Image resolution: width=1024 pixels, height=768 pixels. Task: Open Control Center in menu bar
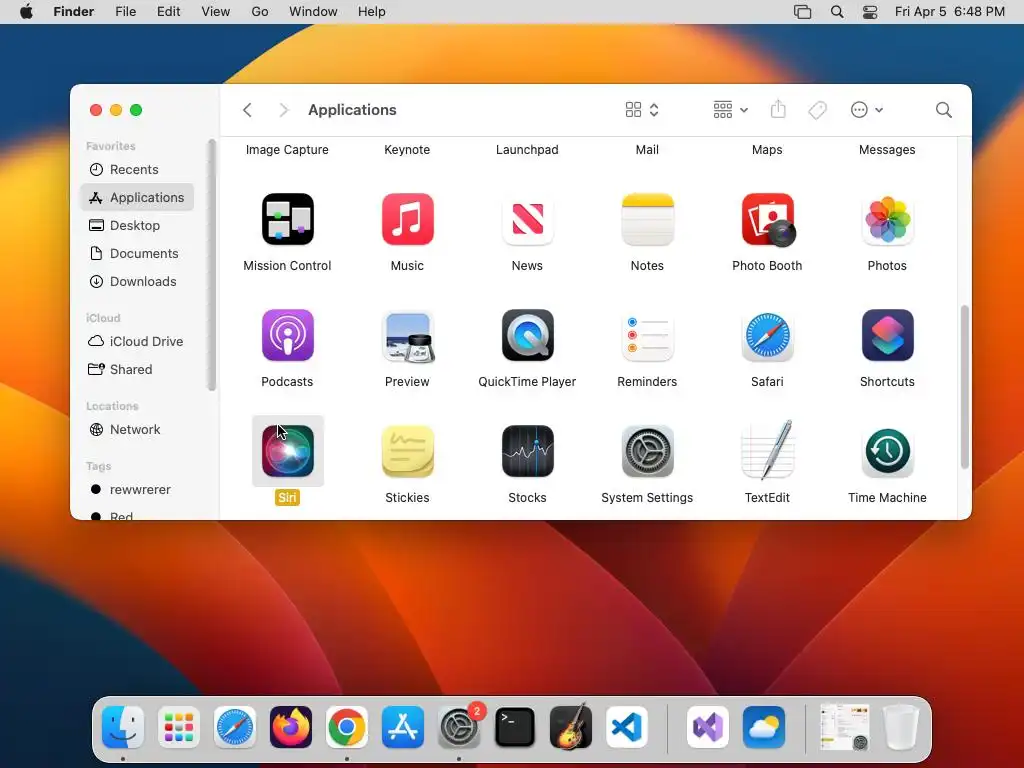point(870,12)
